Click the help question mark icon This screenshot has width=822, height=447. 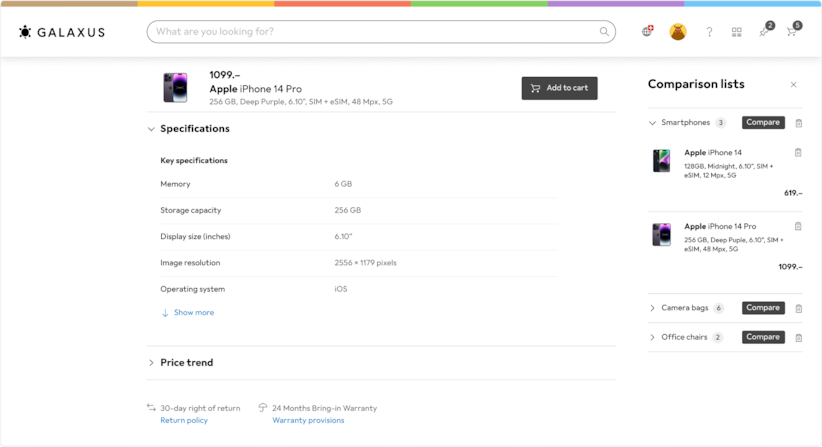coord(709,32)
